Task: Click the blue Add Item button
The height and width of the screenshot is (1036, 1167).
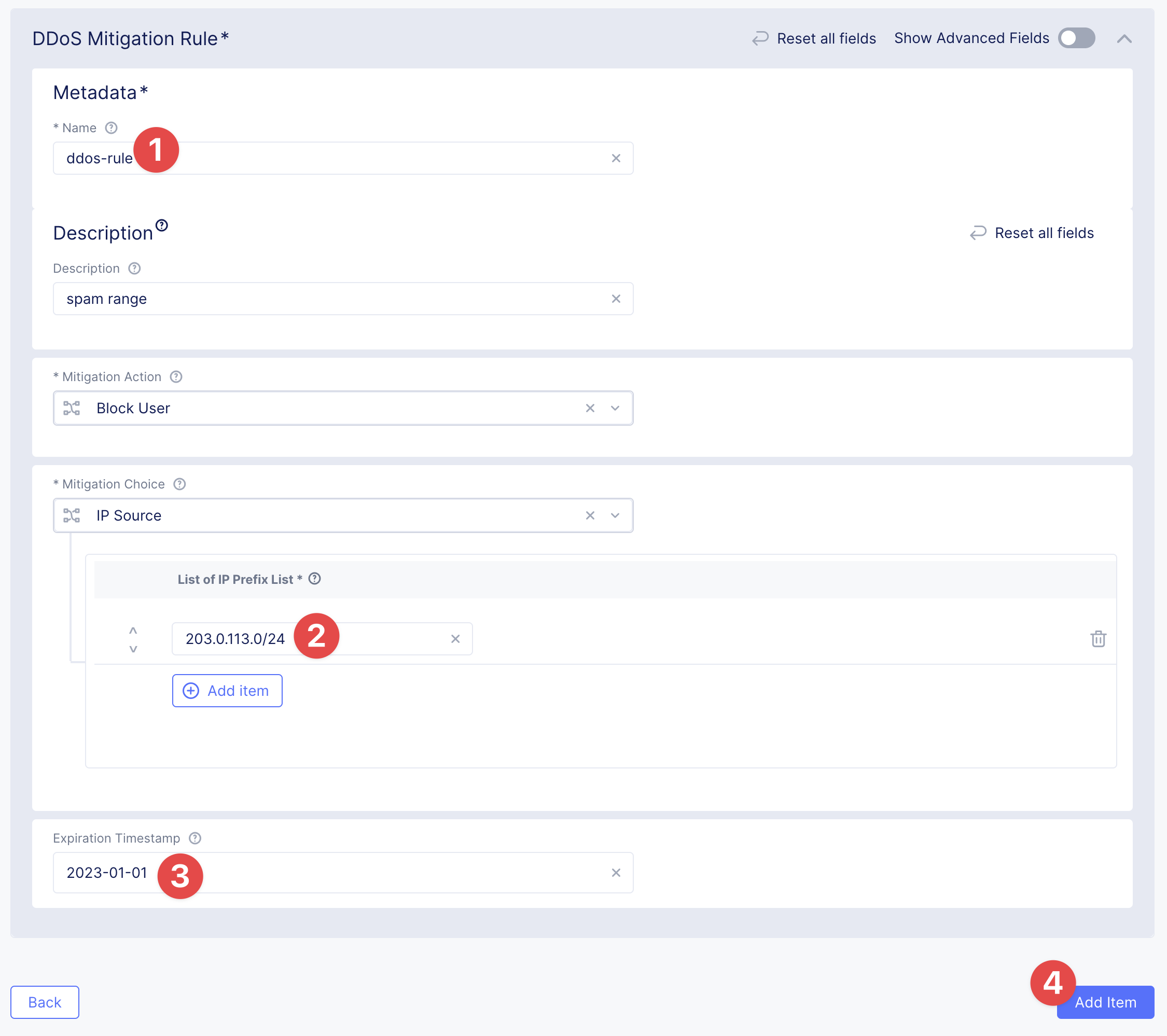Action: pyautogui.click(x=1105, y=1002)
